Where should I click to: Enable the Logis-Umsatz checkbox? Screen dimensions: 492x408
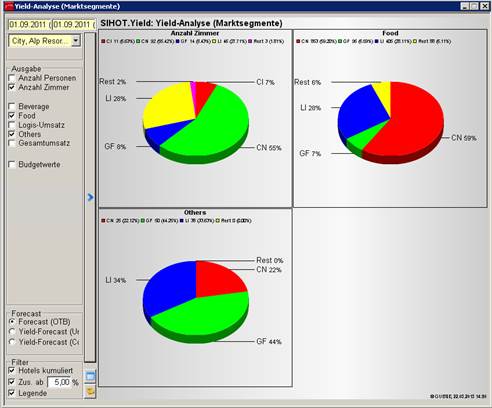coord(12,125)
